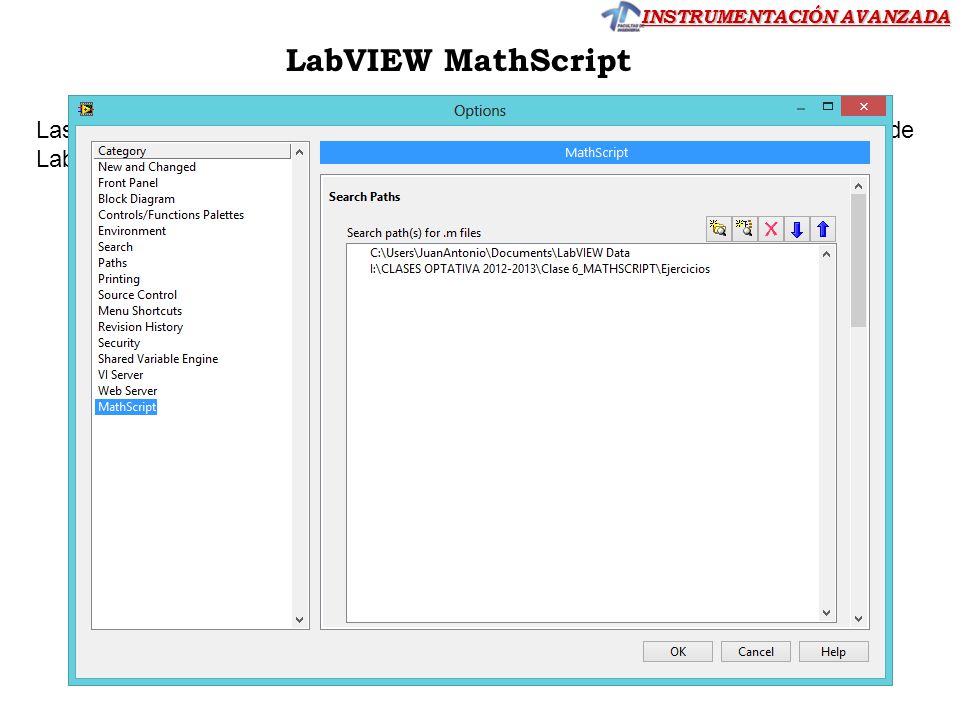Click search paths list scroll down arrow
960x720 pixels.
[827, 612]
